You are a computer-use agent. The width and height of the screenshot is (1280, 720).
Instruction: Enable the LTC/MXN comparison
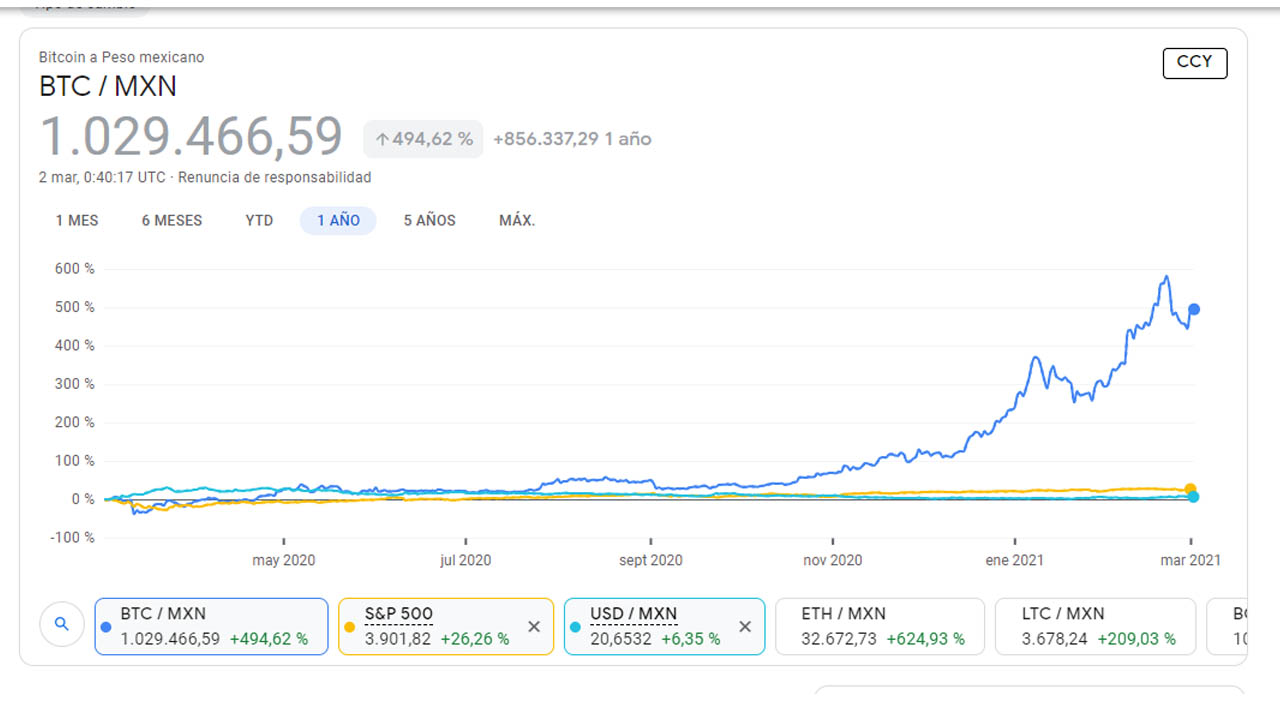click(x=1095, y=626)
